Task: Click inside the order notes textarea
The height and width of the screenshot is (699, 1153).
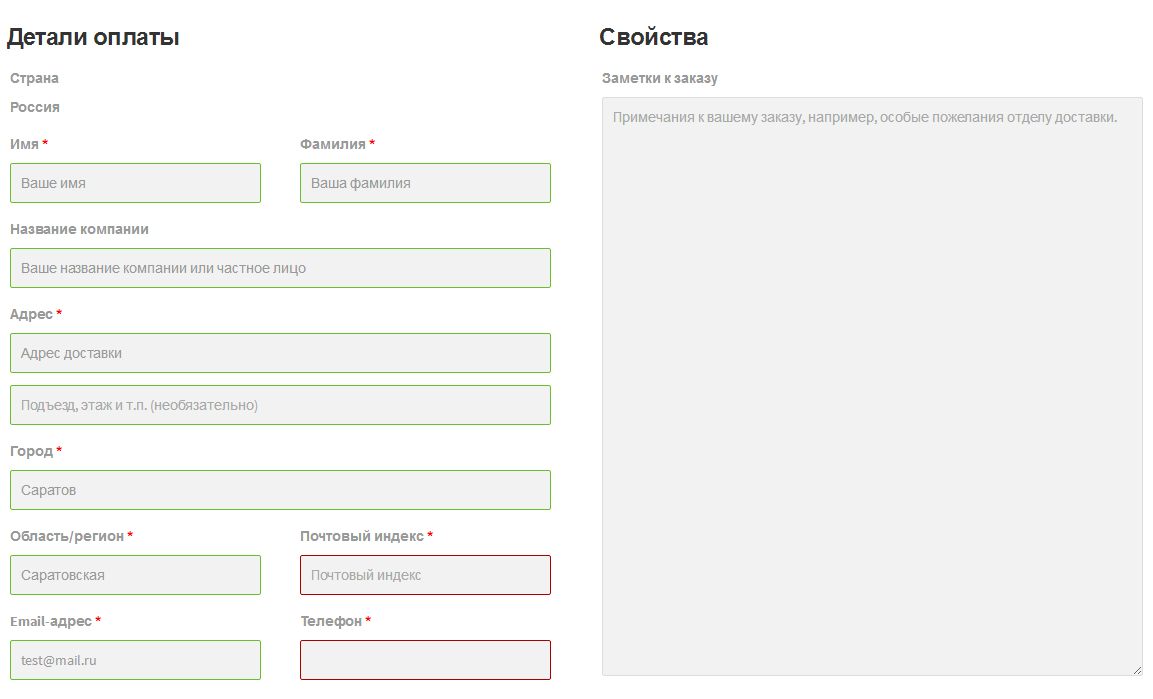Action: tap(872, 387)
